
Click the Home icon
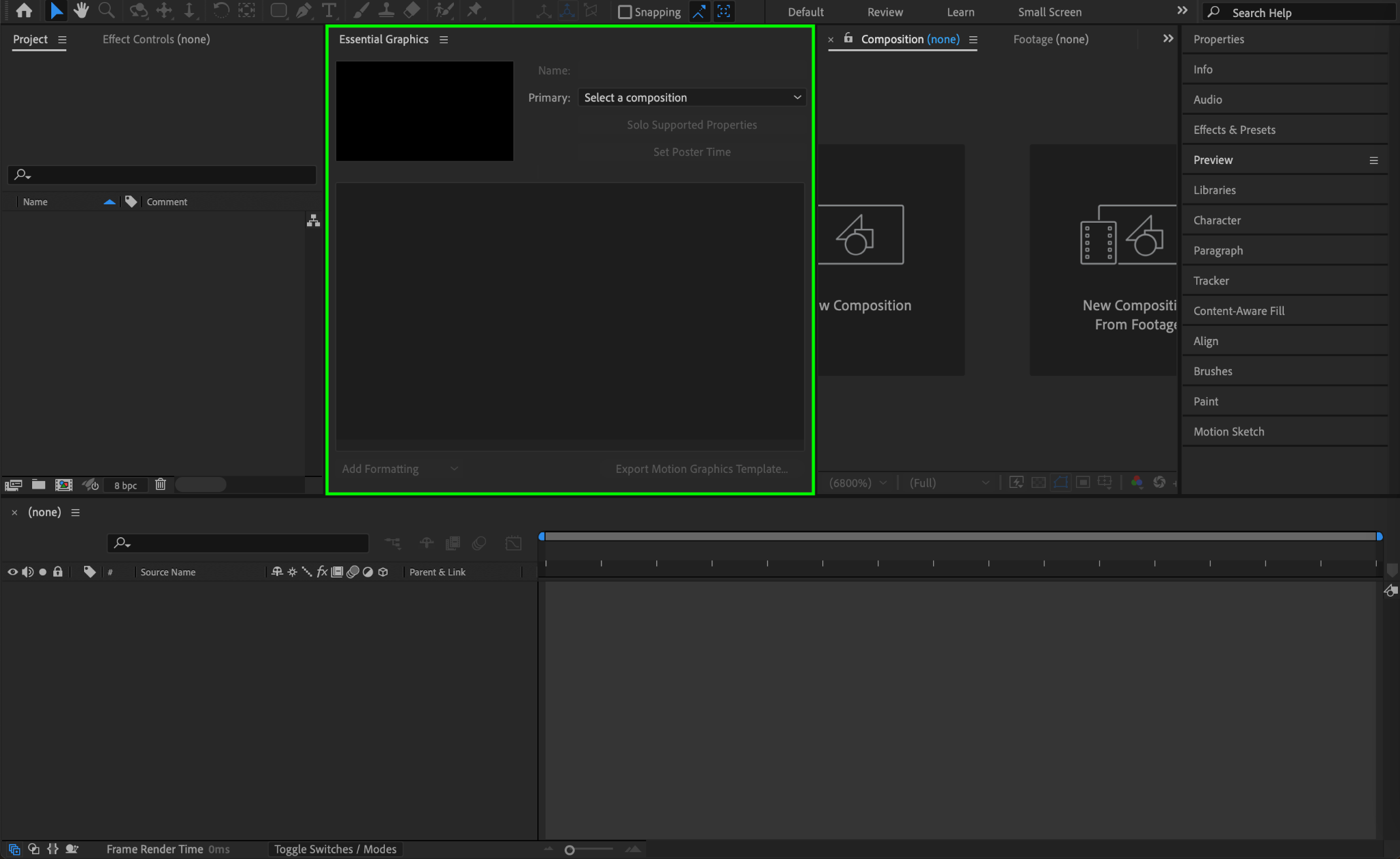24,11
